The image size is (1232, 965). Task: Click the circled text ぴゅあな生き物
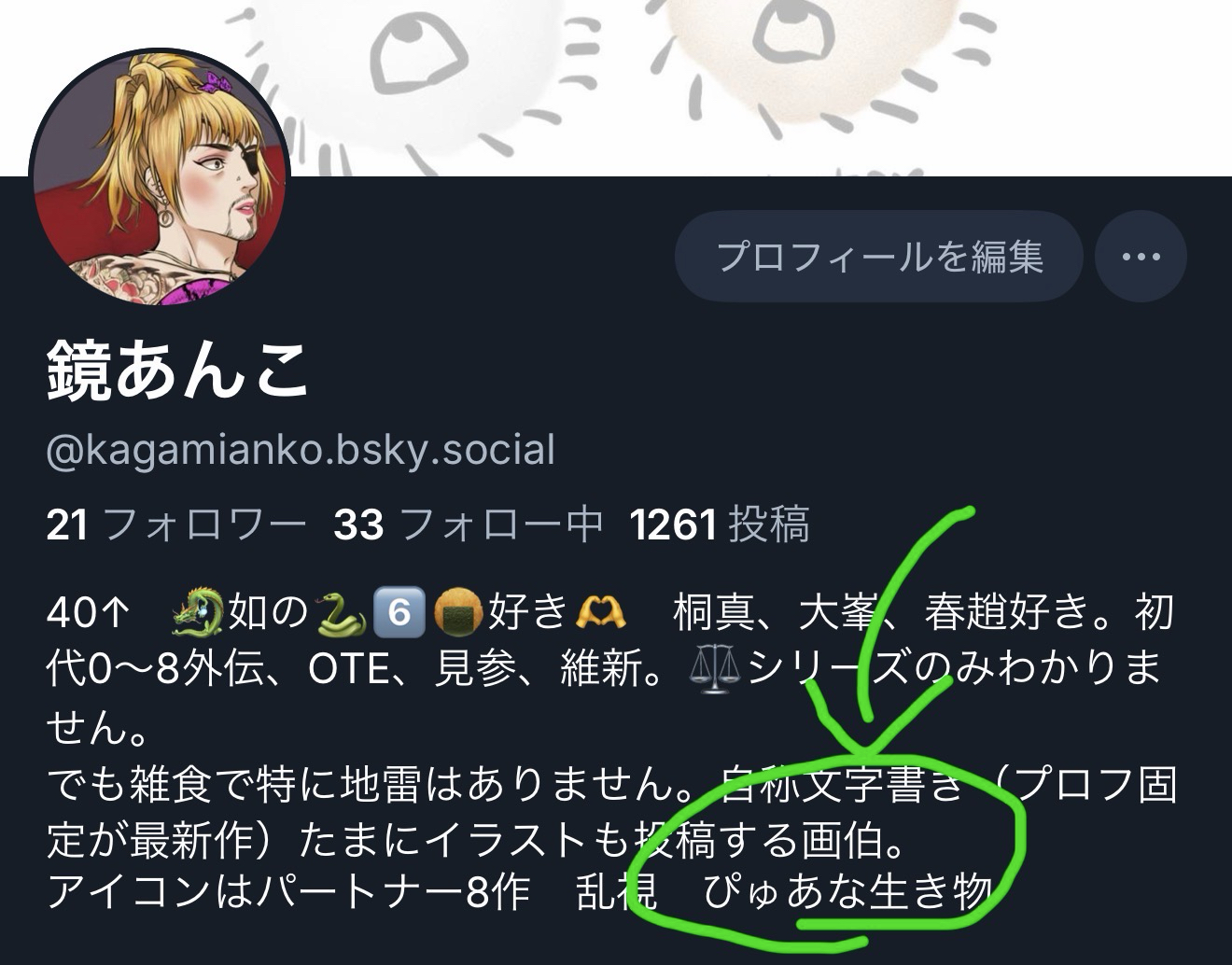click(847, 892)
